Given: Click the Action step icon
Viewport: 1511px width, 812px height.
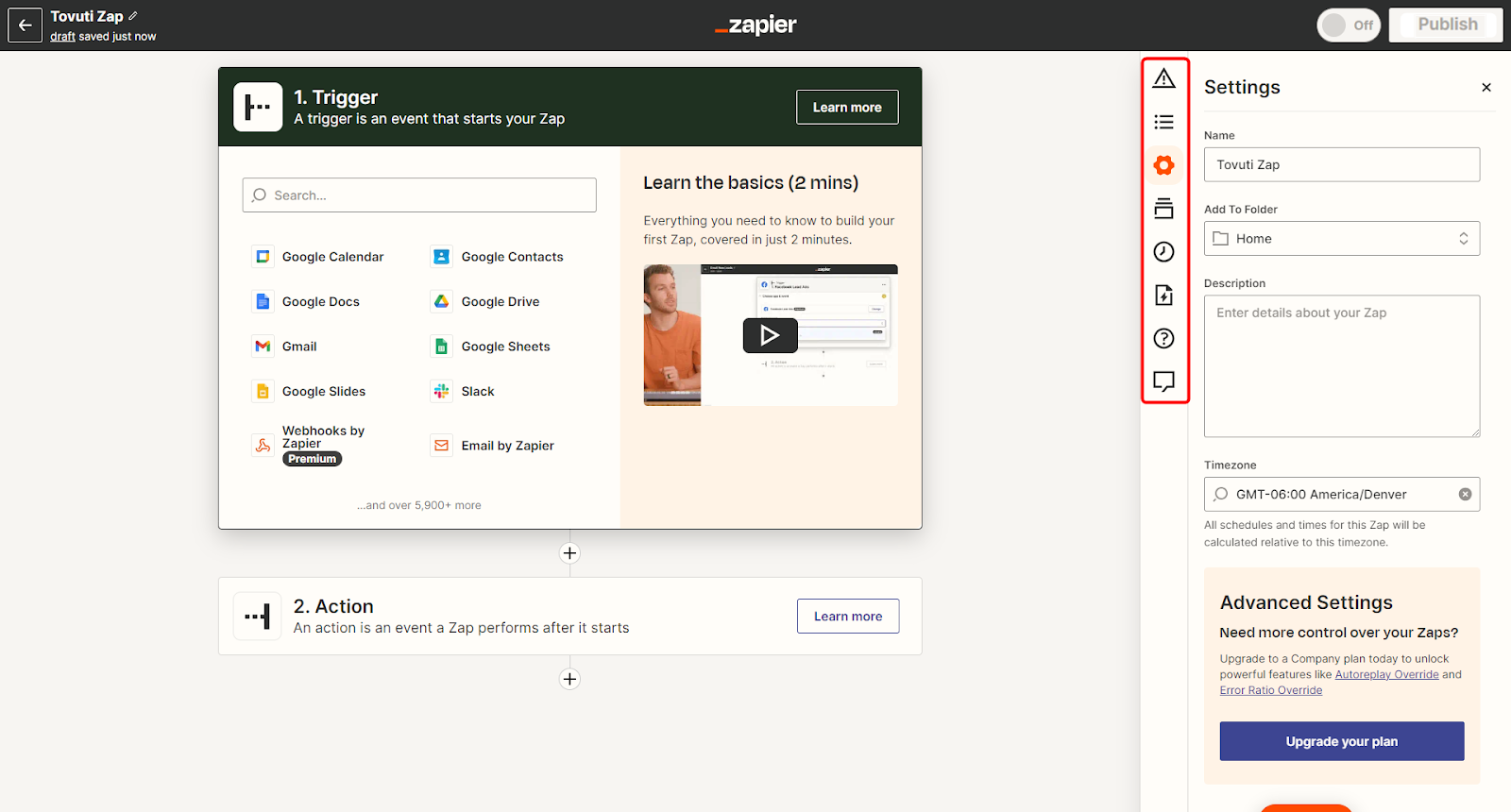Looking at the screenshot, I should tap(258, 617).
